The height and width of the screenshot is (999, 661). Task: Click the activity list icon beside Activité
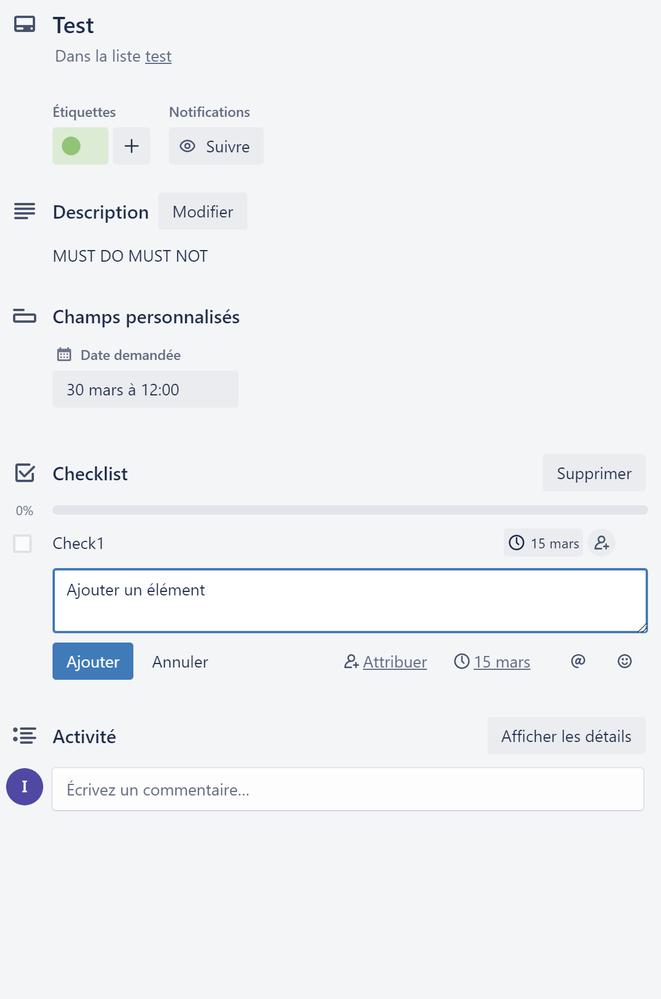coord(25,736)
